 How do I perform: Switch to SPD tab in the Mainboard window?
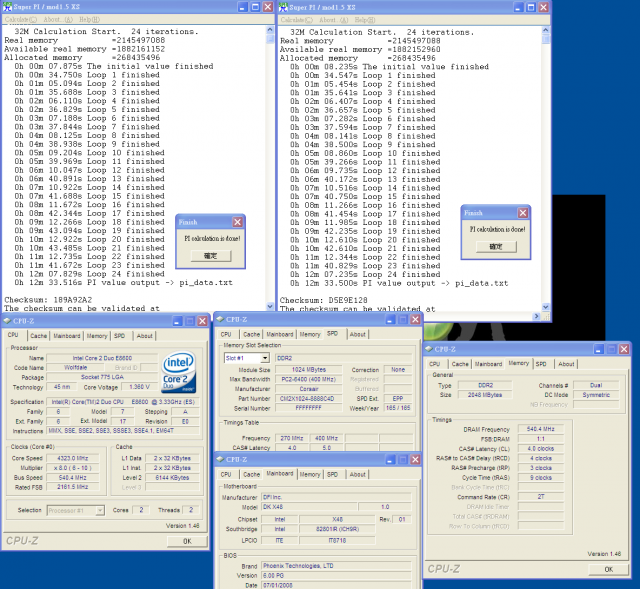[x=333, y=474]
